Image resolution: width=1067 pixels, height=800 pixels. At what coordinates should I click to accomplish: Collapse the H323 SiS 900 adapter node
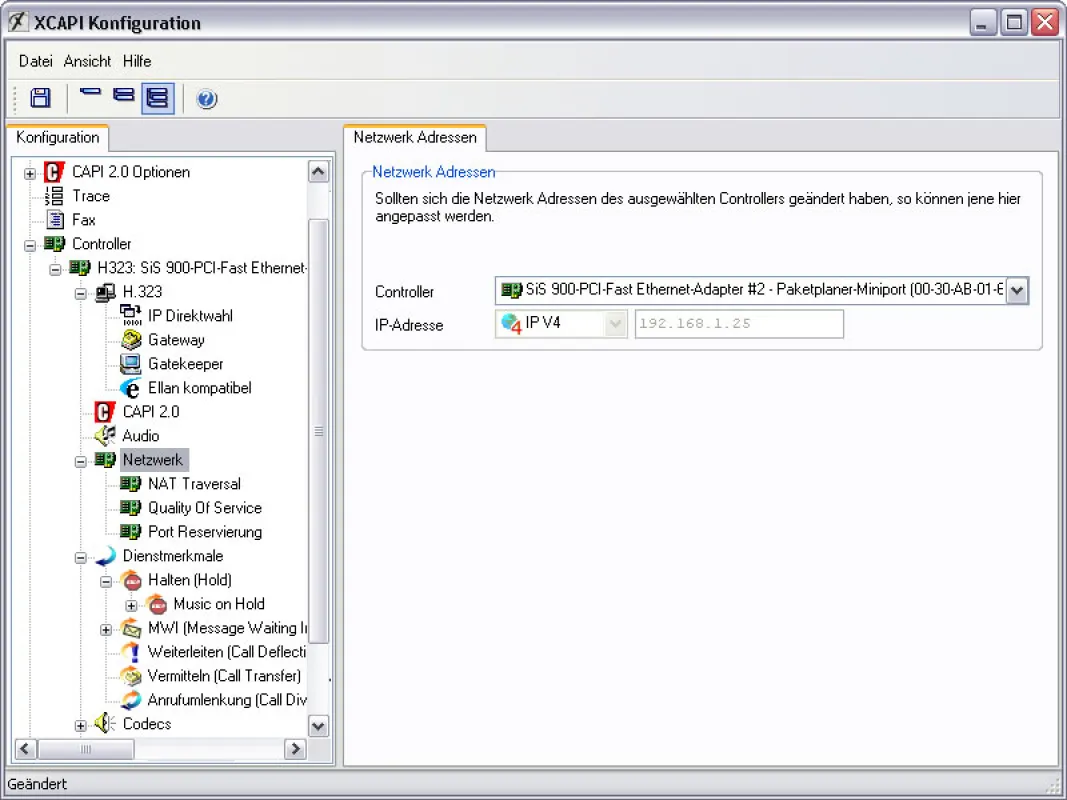pos(55,269)
